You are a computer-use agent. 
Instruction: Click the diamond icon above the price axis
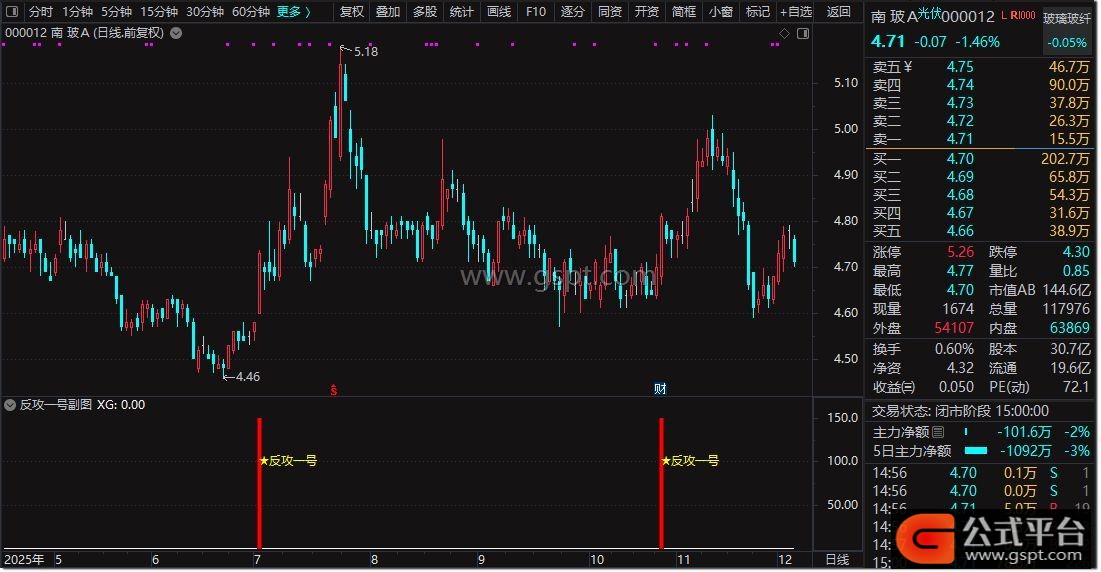click(785, 34)
